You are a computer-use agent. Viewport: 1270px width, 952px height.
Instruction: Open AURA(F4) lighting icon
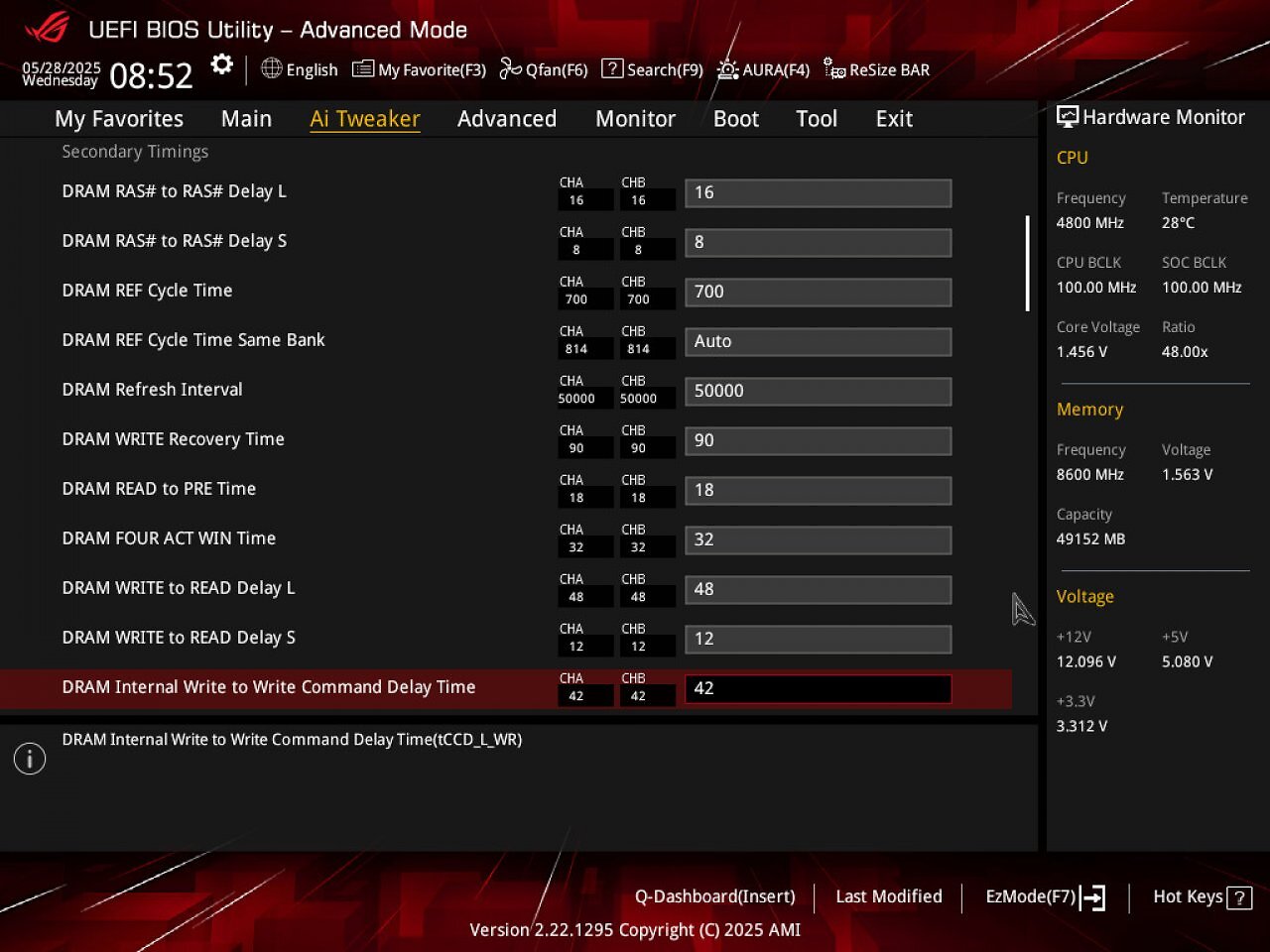point(727,69)
